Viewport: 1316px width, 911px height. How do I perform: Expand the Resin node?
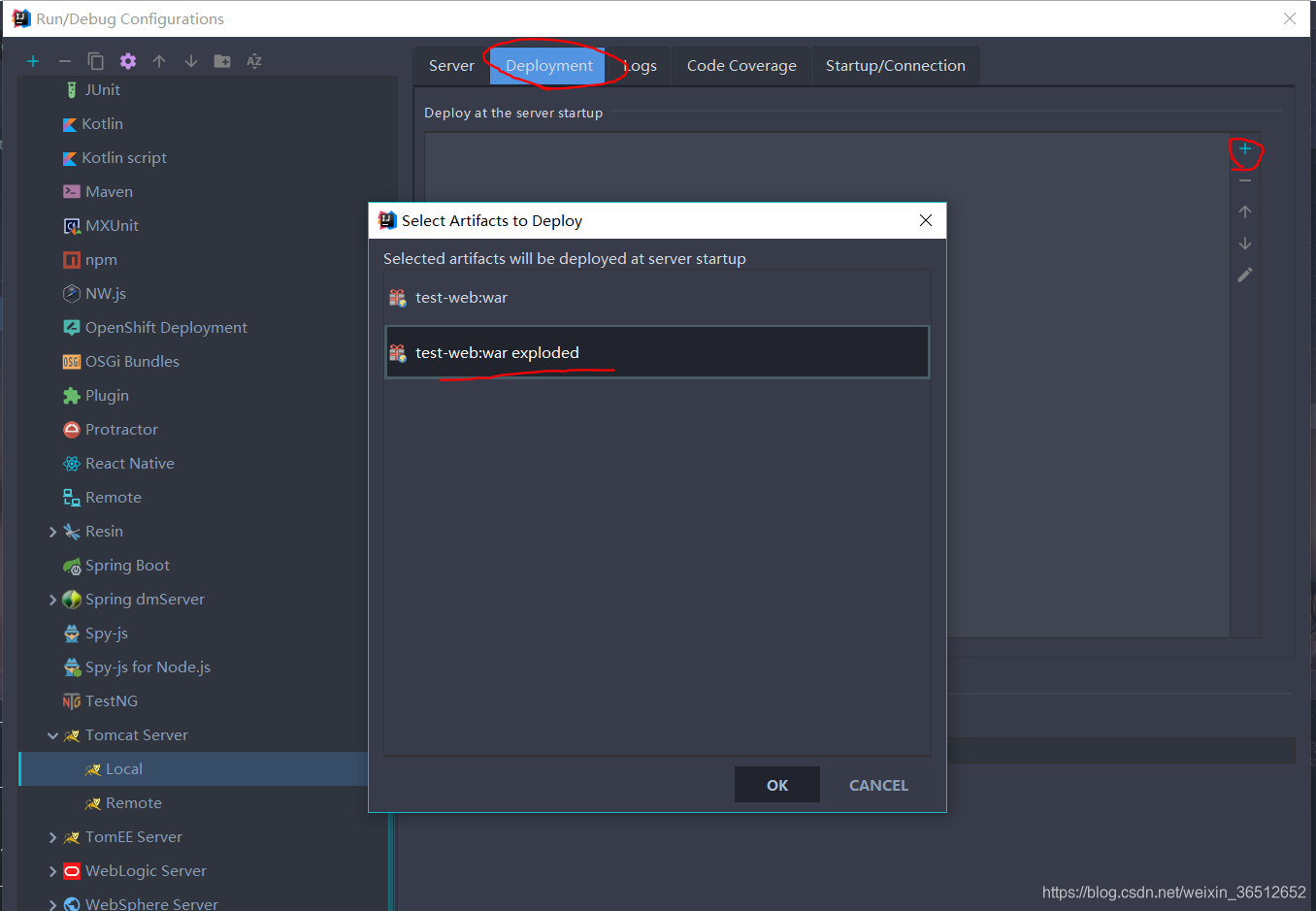point(52,532)
